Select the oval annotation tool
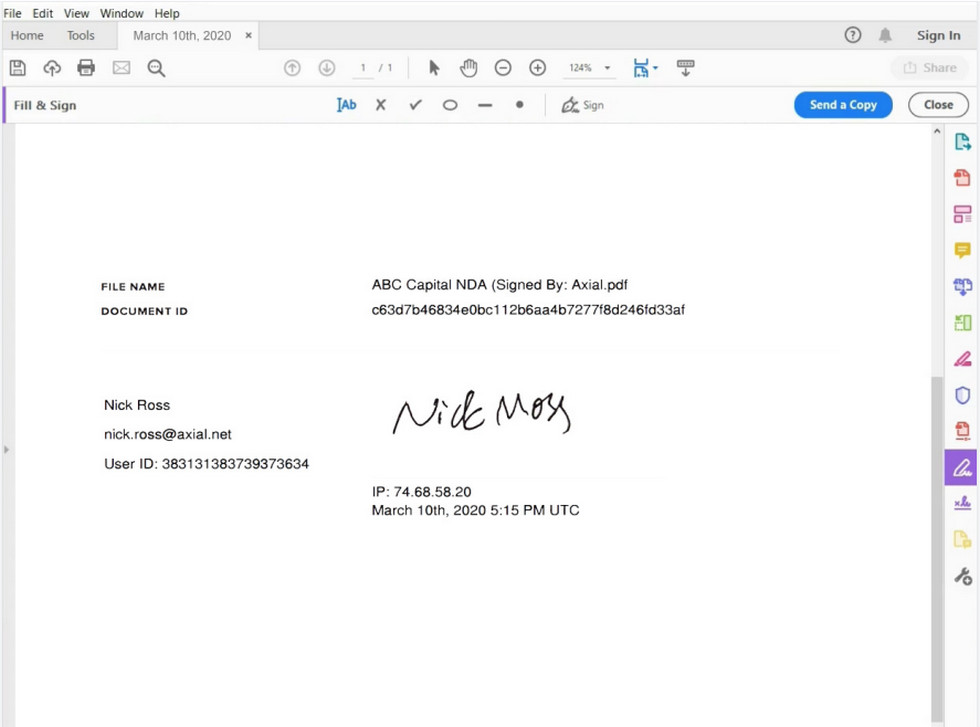The width and height of the screenshot is (980, 727). (x=450, y=105)
